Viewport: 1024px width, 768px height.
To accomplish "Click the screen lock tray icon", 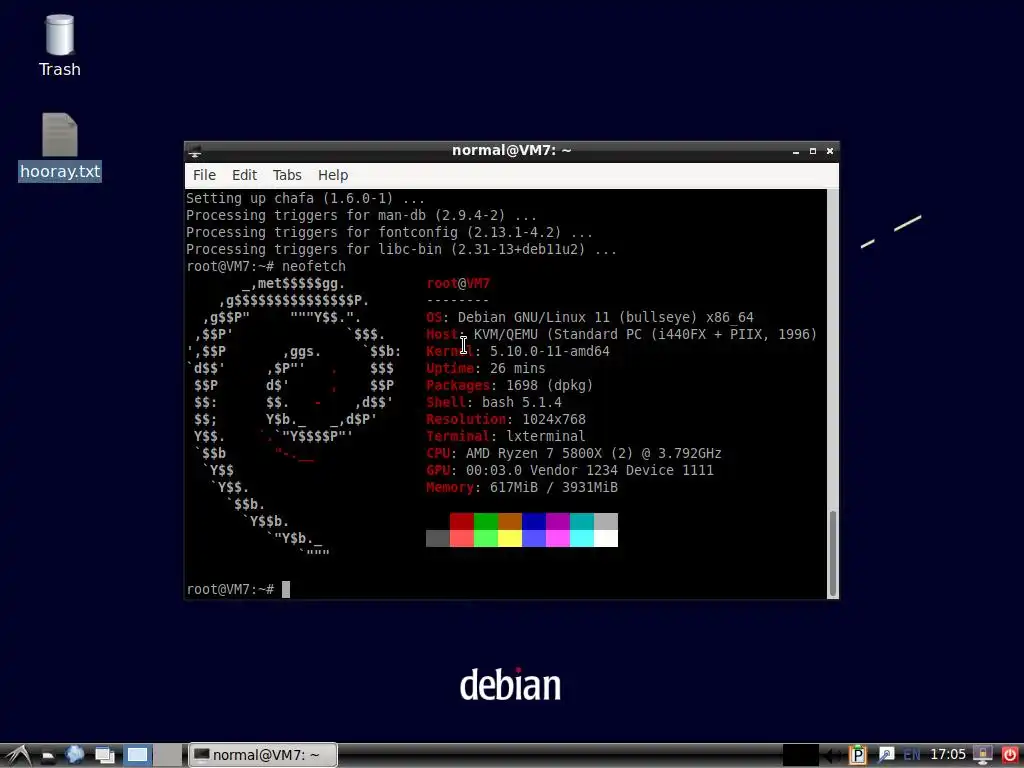I will pyautogui.click(x=983, y=755).
